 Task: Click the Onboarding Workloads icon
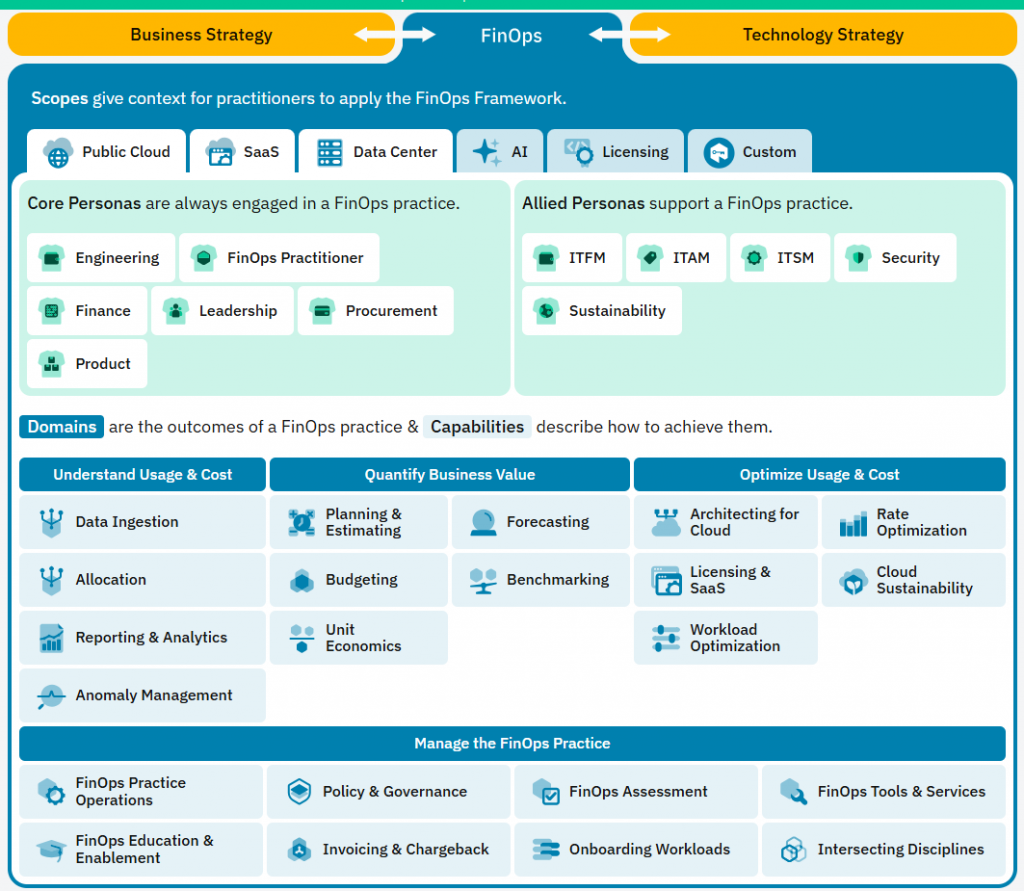(546, 849)
